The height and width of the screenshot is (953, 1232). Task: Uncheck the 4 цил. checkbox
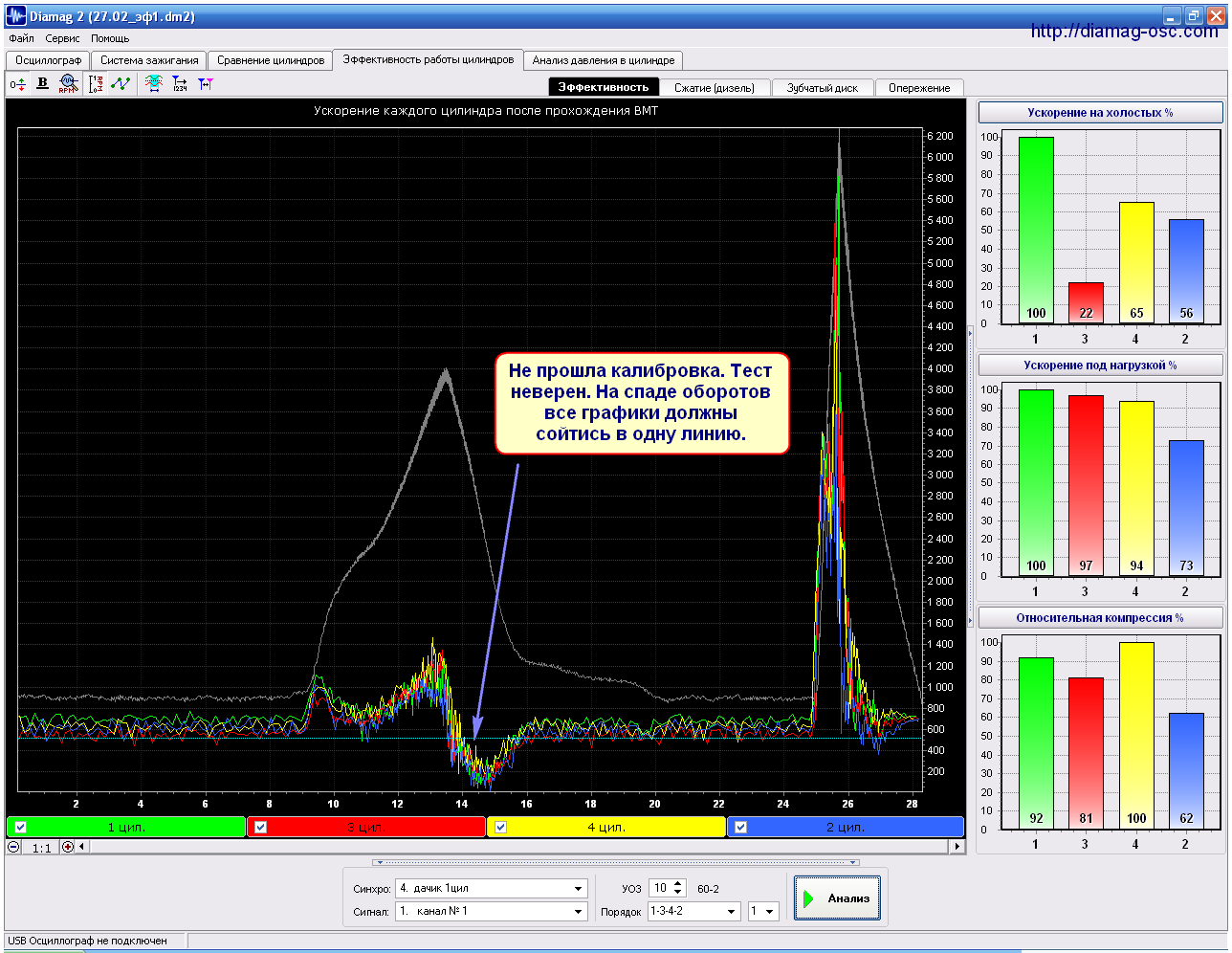pos(500,827)
